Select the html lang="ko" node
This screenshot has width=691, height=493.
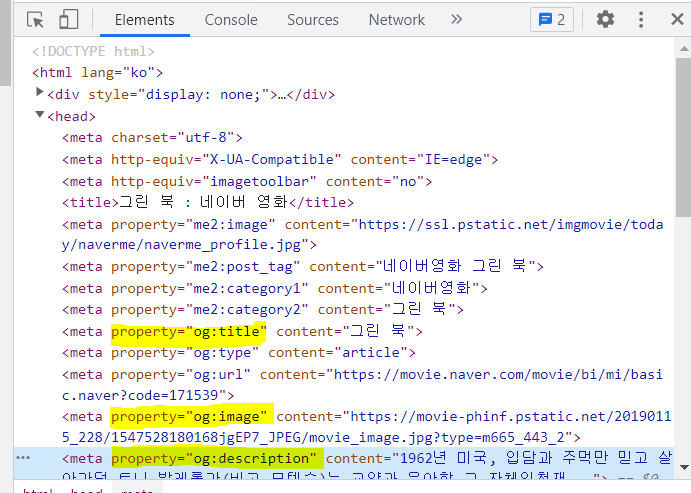coord(97,72)
